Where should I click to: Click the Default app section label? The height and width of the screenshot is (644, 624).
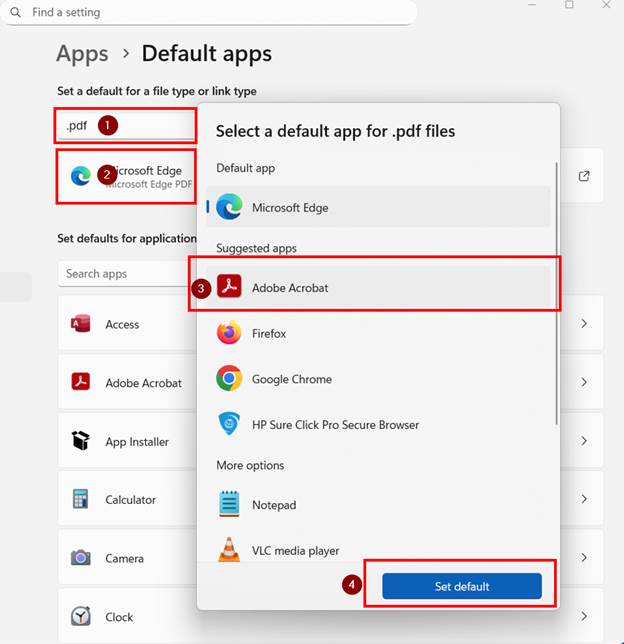[x=245, y=168]
